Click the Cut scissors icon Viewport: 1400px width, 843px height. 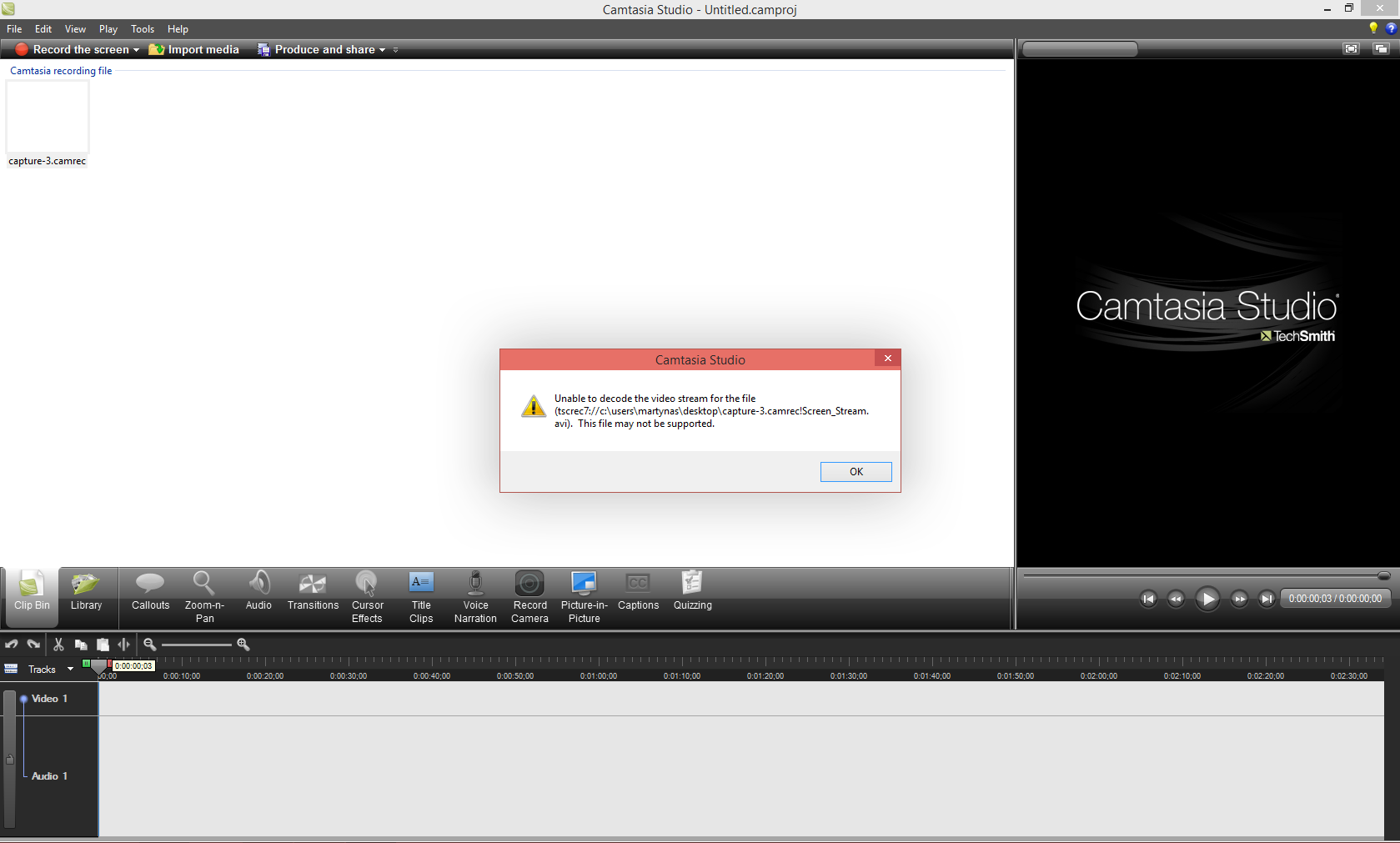pos(58,645)
